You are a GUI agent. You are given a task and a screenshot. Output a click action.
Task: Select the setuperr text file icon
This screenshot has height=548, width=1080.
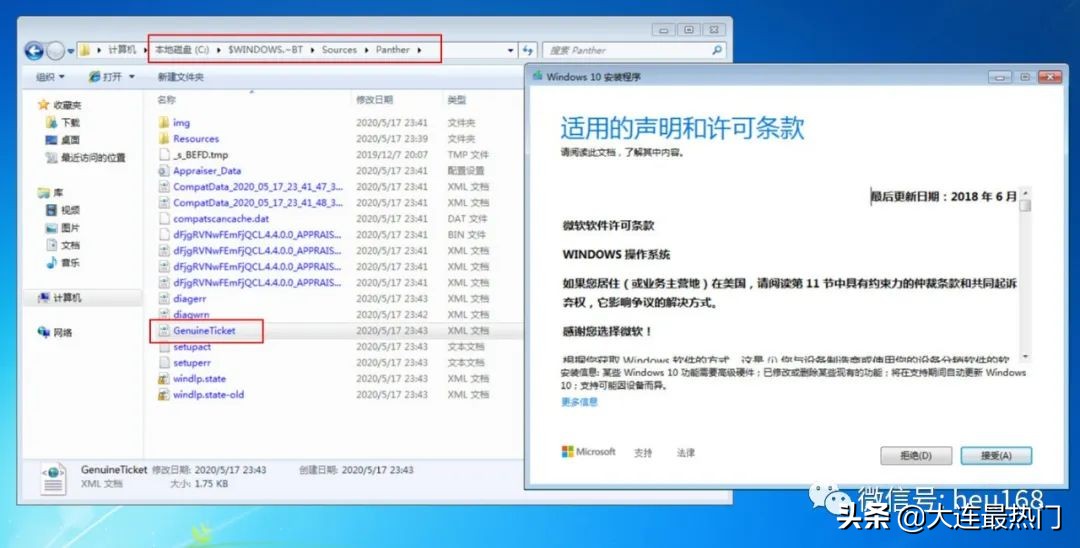(164, 363)
